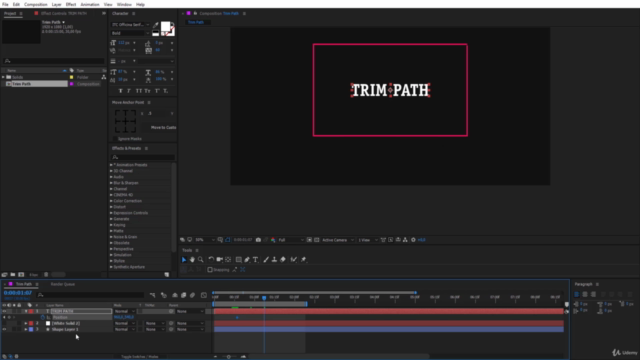Open the Effect menu
Viewport: 640px width, 360px height.
[71, 4]
